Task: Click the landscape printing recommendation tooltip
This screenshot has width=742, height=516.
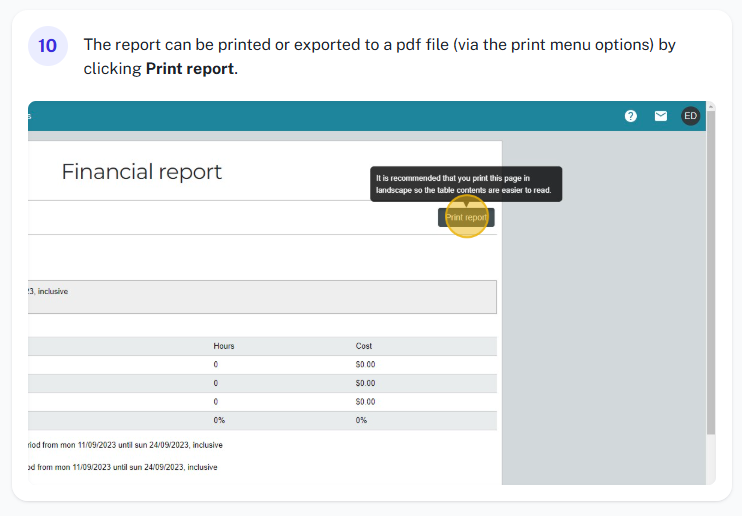Action: coord(466,184)
